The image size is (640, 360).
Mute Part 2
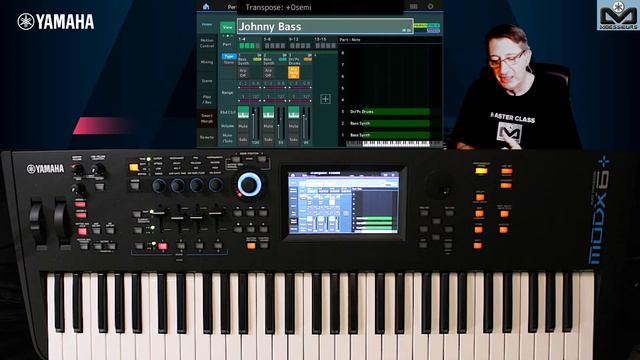coord(268,126)
